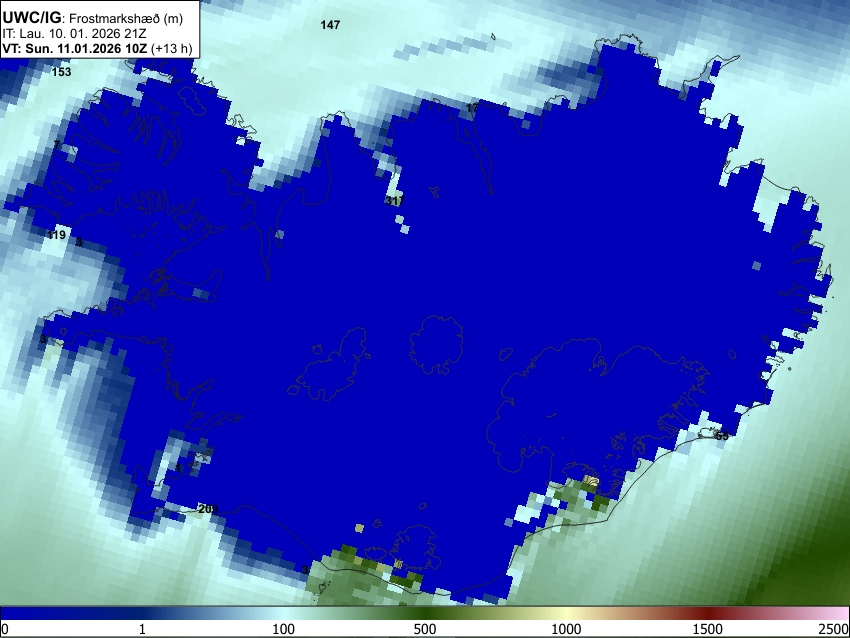Click the 'VT: Sun. 11.01.2026 10Z' line

point(97,48)
